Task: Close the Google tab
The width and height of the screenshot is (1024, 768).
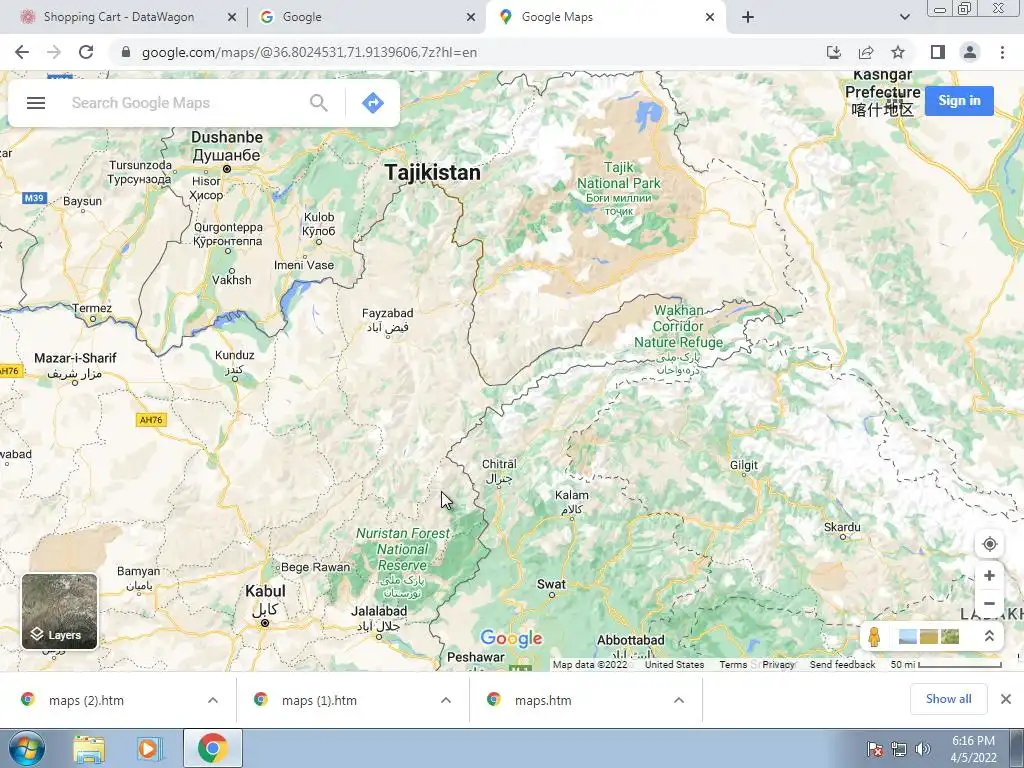Action: coord(471,18)
